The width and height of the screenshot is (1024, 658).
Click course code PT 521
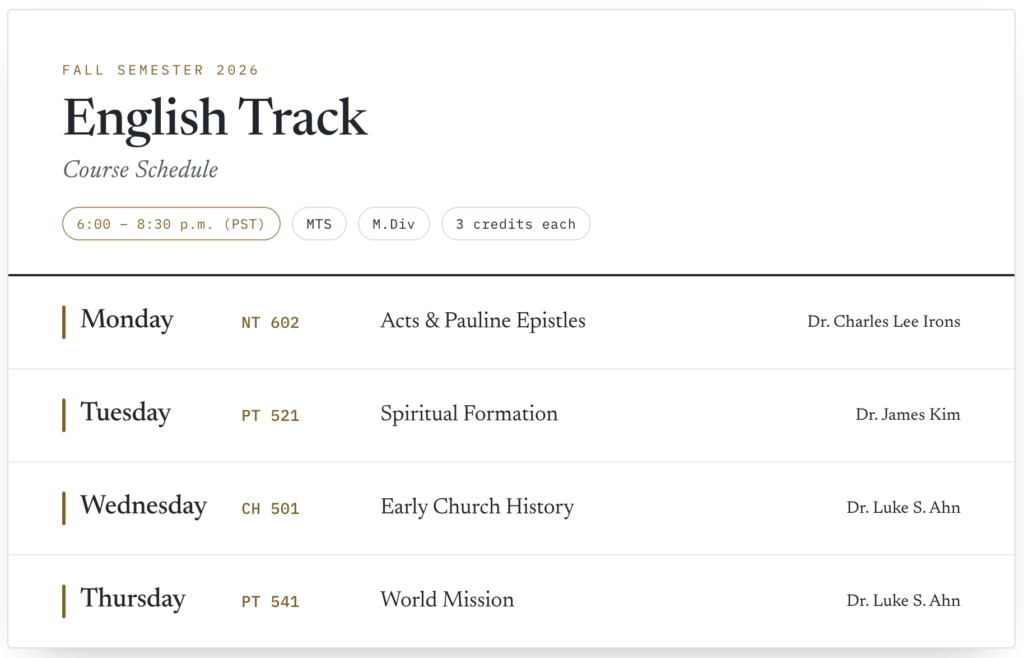pyautogui.click(x=270, y=416)
